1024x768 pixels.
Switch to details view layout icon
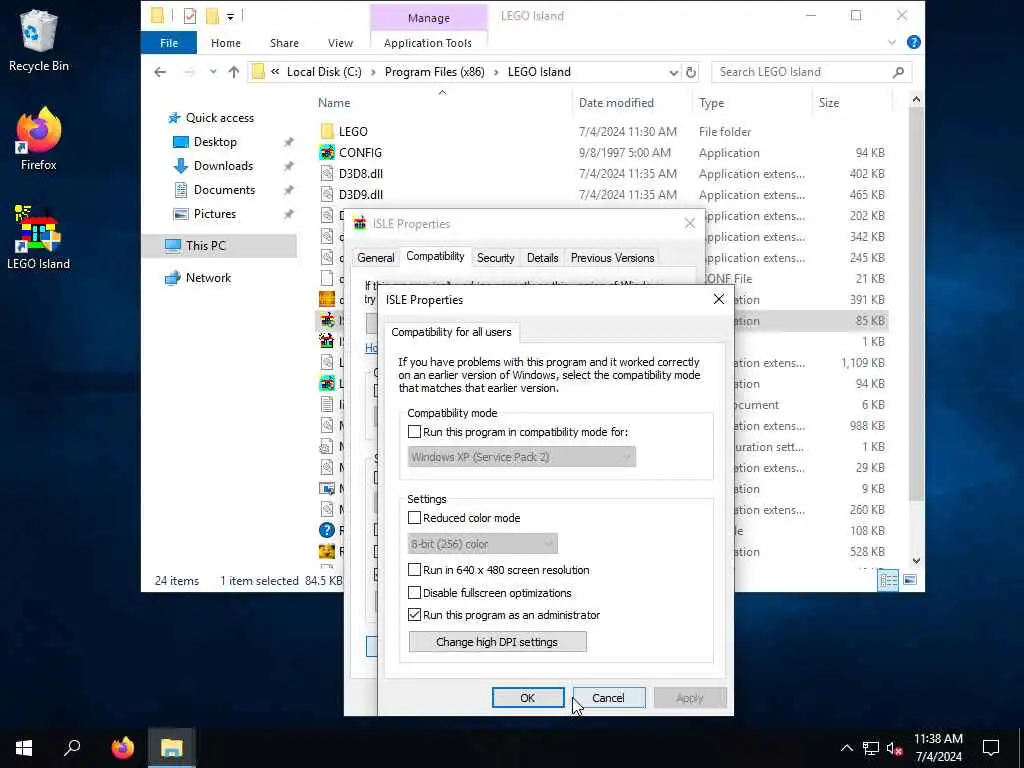tap(888, 580)
